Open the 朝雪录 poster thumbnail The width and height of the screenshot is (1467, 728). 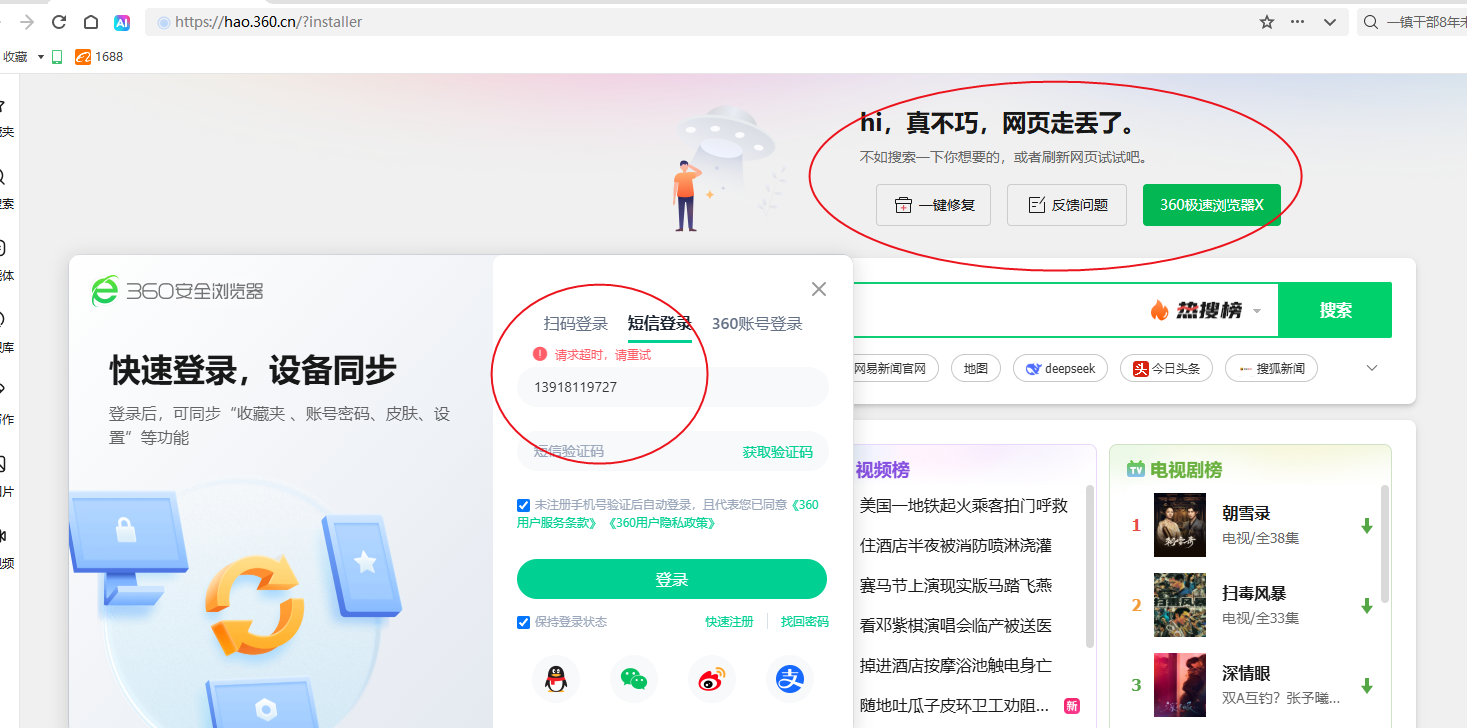click(1180, 525)
